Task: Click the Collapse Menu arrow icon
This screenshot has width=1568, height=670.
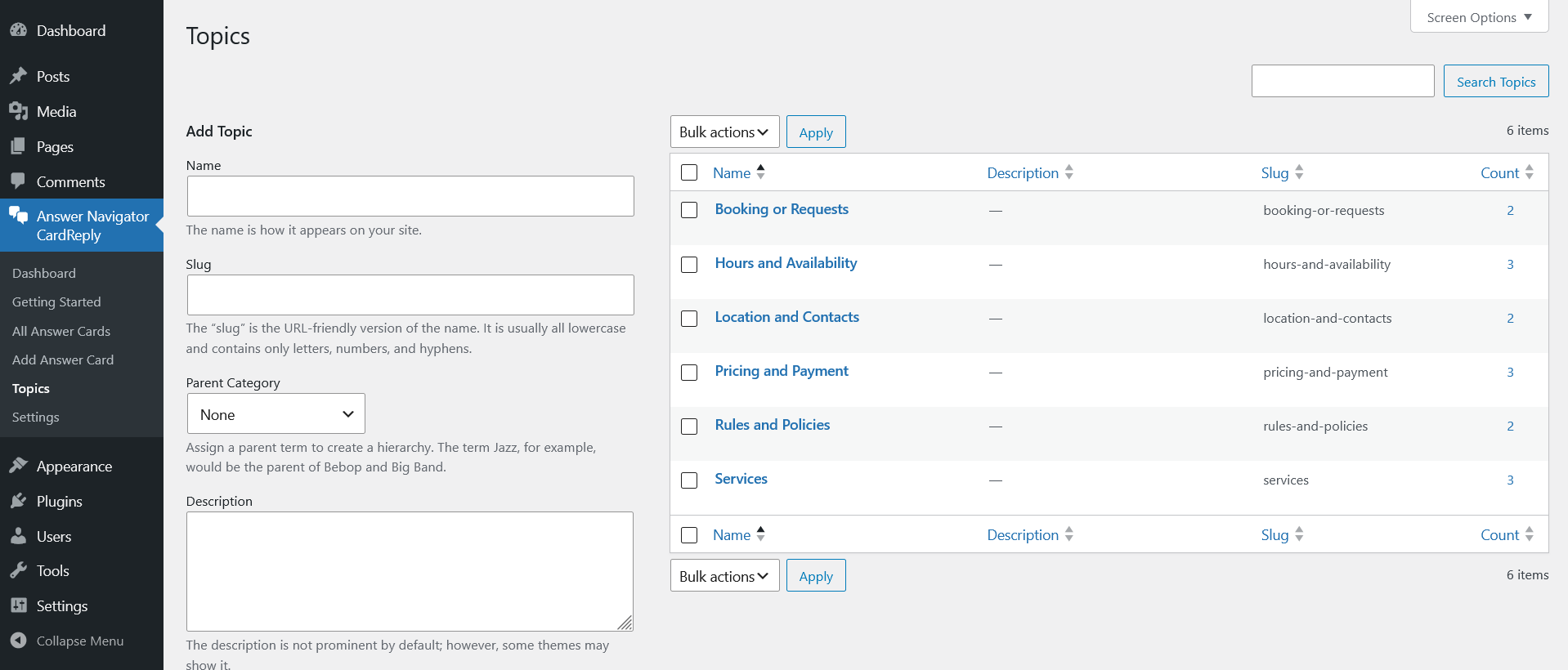Action: click(x=18, y=641)
